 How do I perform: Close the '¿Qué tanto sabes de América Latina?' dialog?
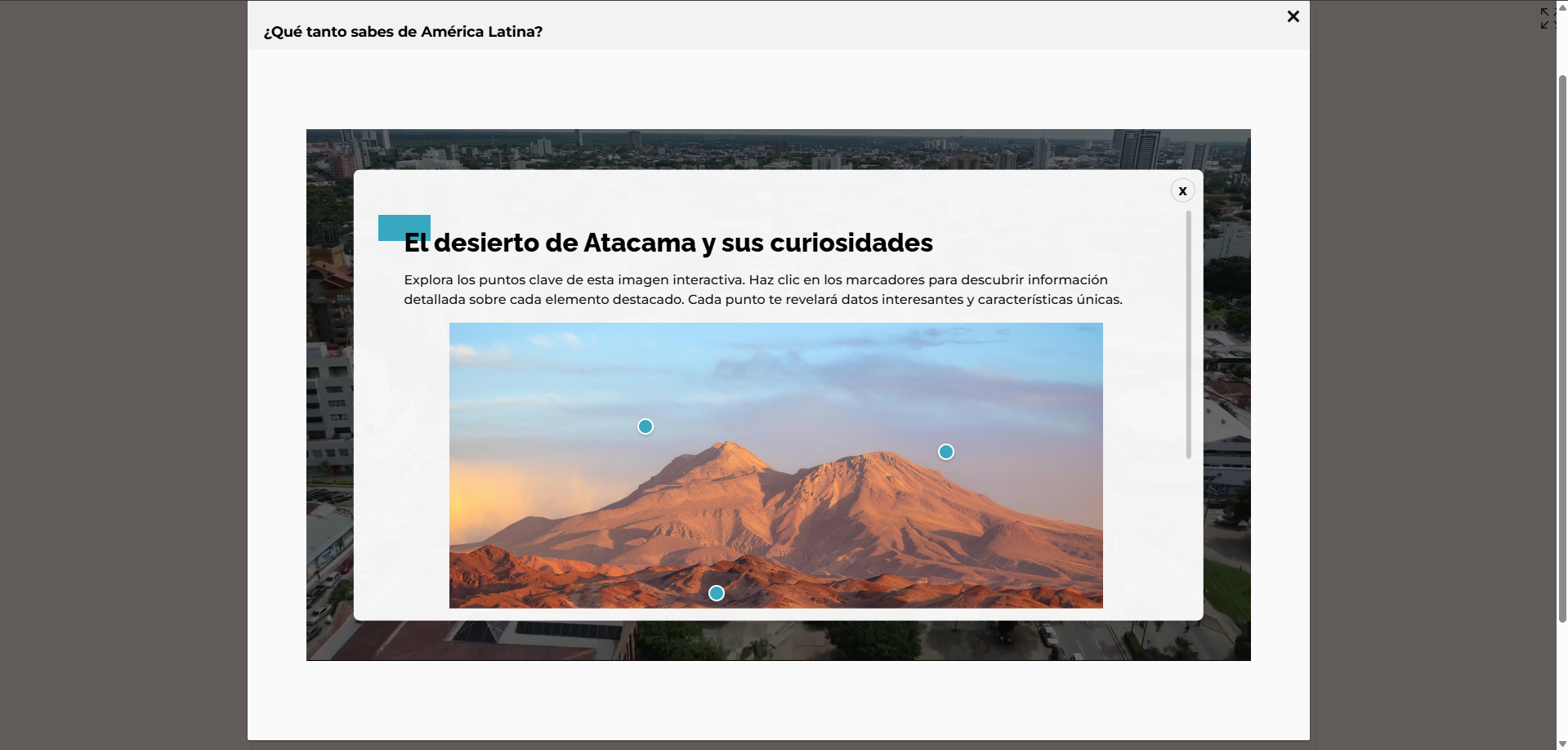tap(1293, 16)
